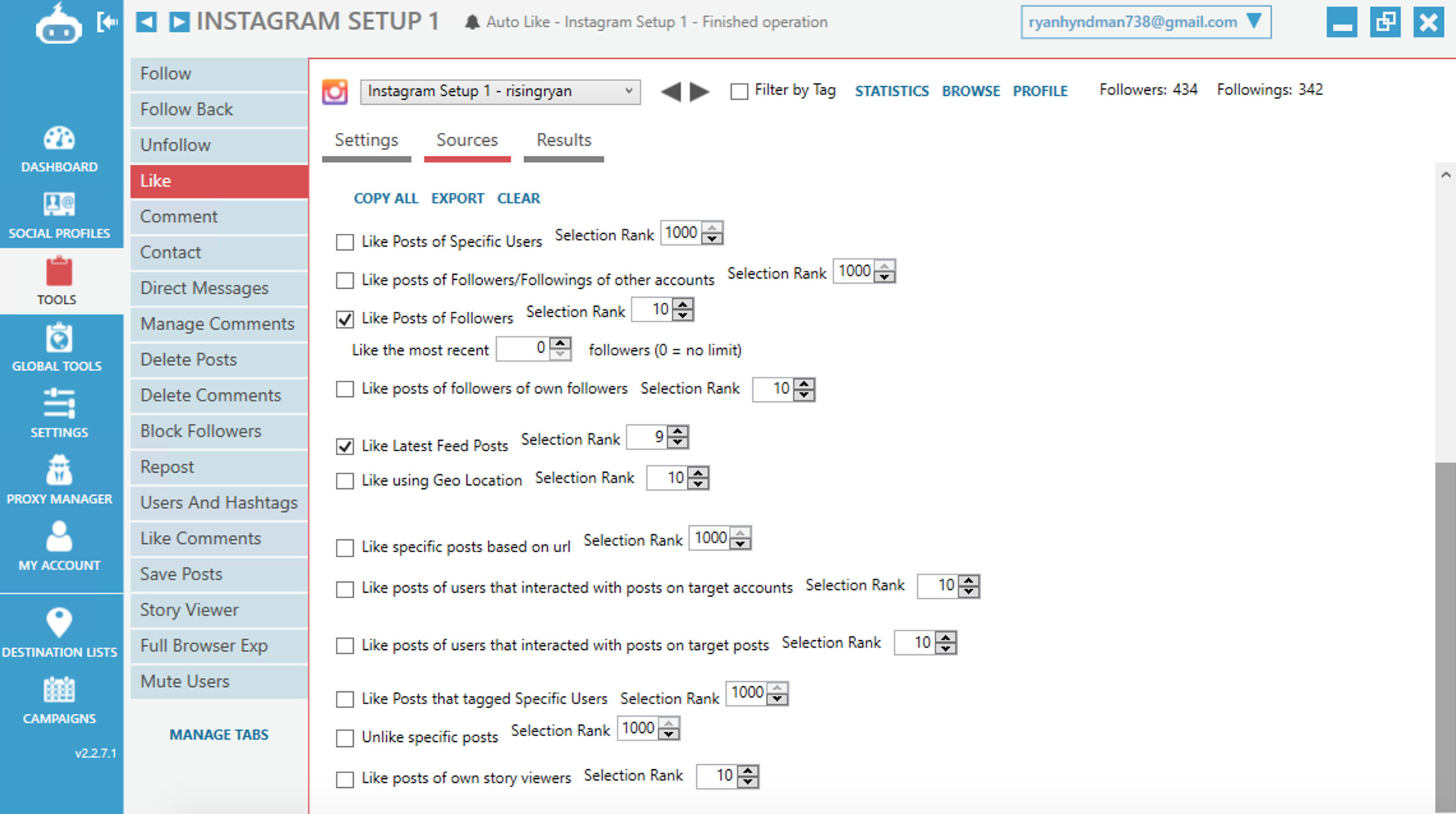The width and height of the screenshot is (1456, 814).
Task: Enable Unlike specific posts checkbox
Action: (345, 738)
